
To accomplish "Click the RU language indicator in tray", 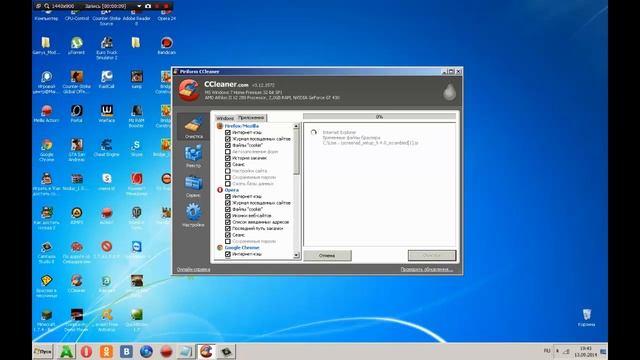I will click(547, 351).
